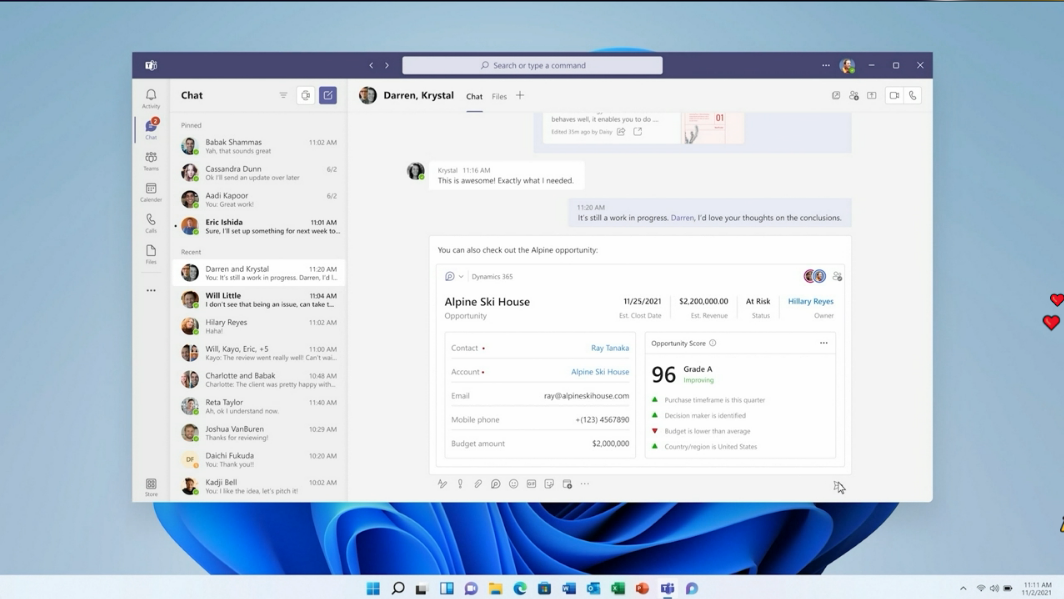
Task: Open the Calls section
Action: (x=151, y=223)
